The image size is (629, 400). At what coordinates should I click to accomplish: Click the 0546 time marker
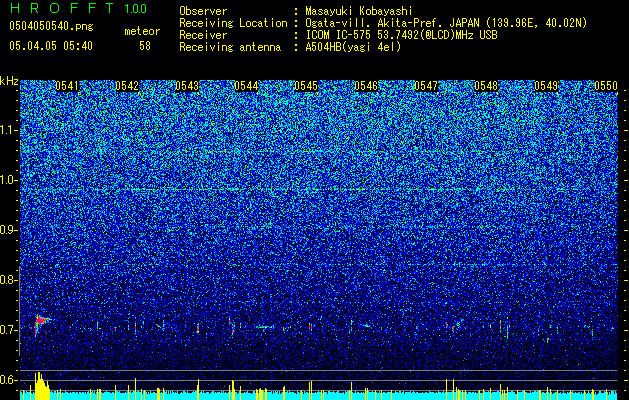coord(366,86)
